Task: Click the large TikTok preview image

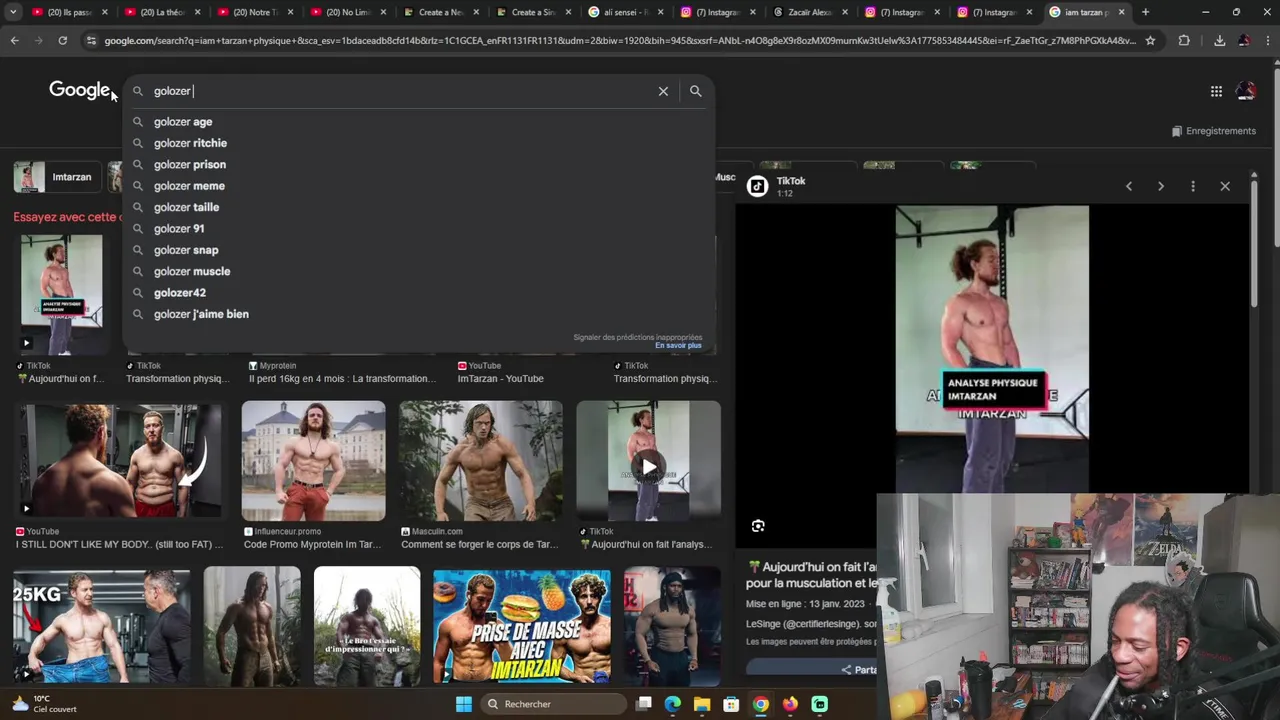Action: tap(992, 349)
